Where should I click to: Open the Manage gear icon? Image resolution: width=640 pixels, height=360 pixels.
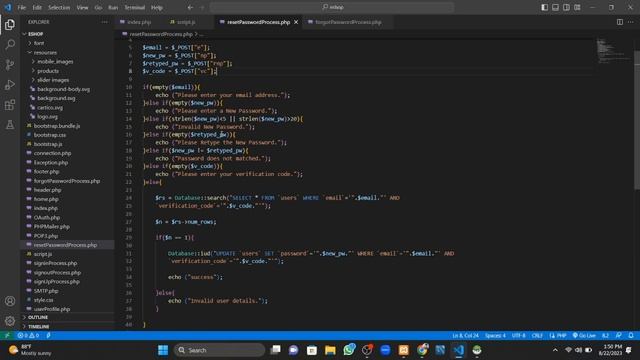[10, 321]
